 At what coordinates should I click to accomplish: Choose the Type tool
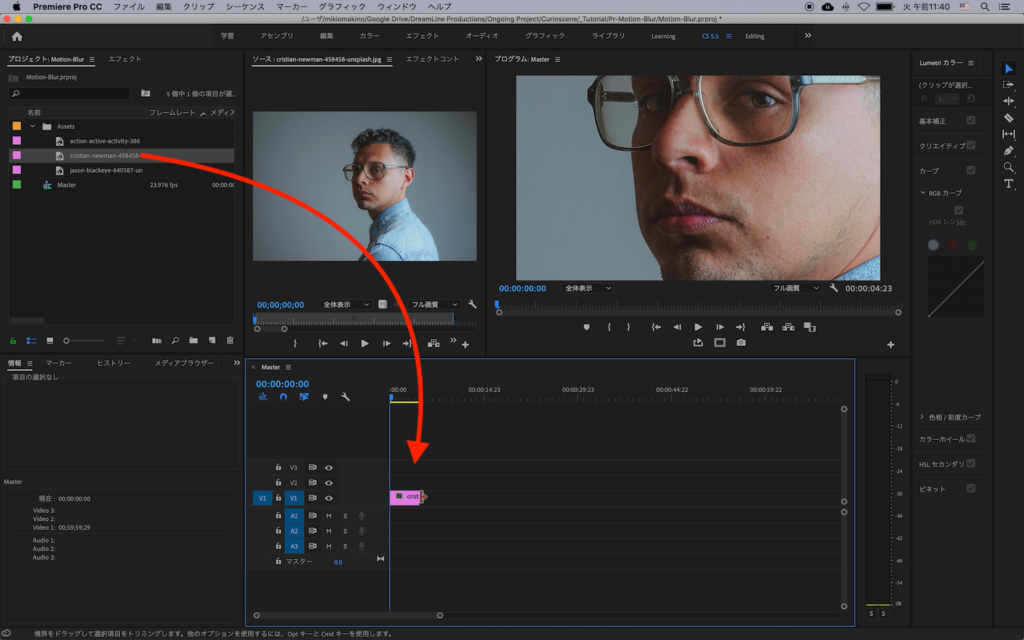click(x=1008, y=184)
